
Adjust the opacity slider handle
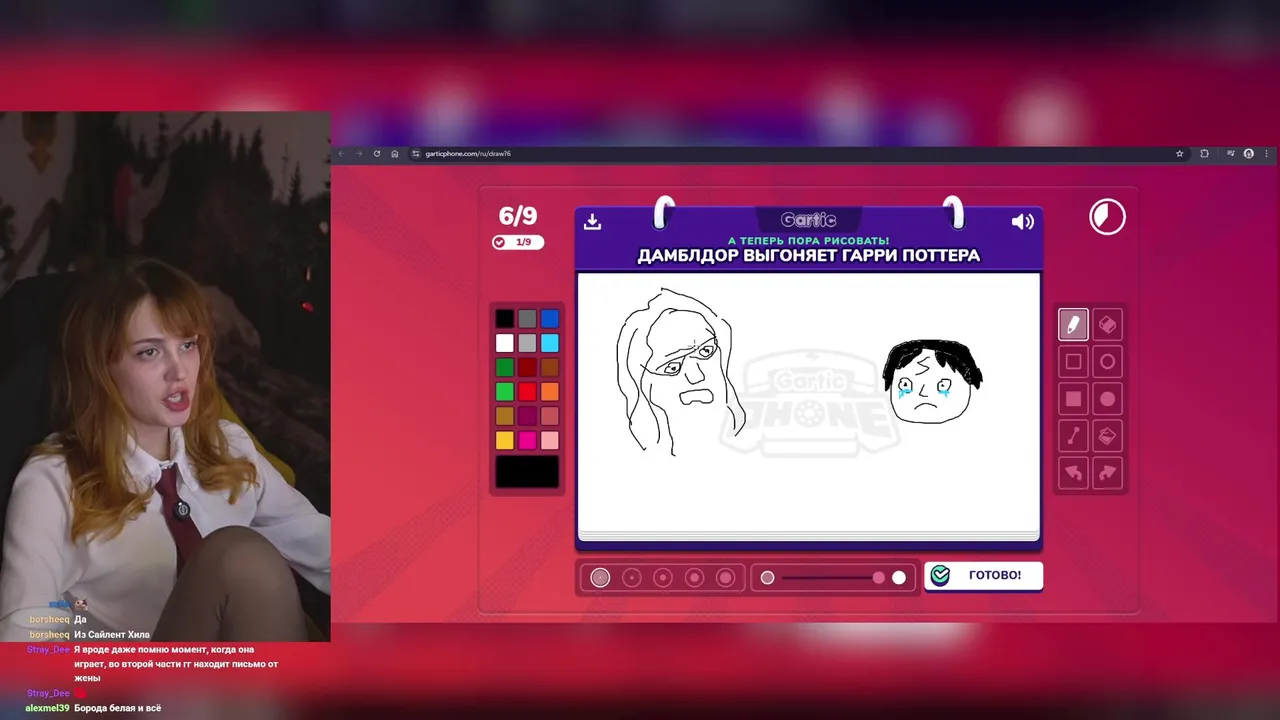879,577
